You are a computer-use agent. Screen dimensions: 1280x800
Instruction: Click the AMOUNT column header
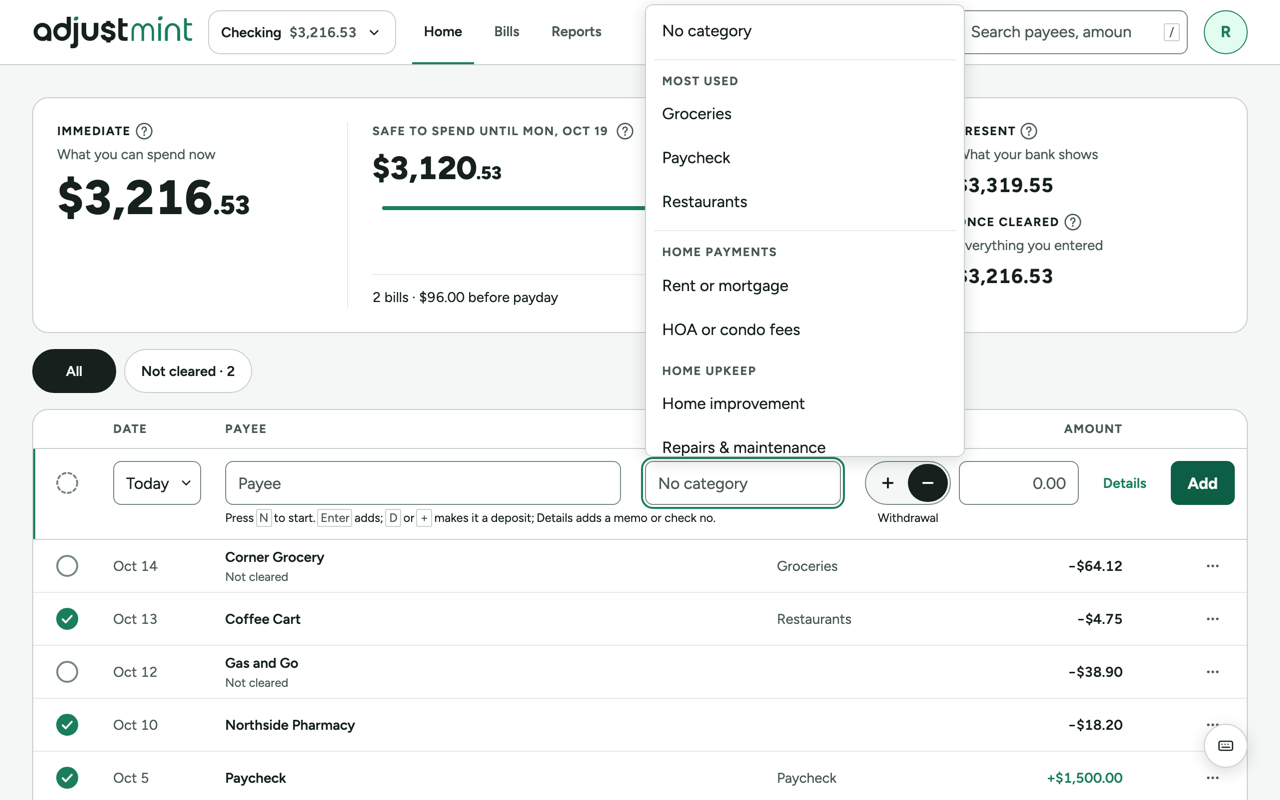[x=1093, y=429]
